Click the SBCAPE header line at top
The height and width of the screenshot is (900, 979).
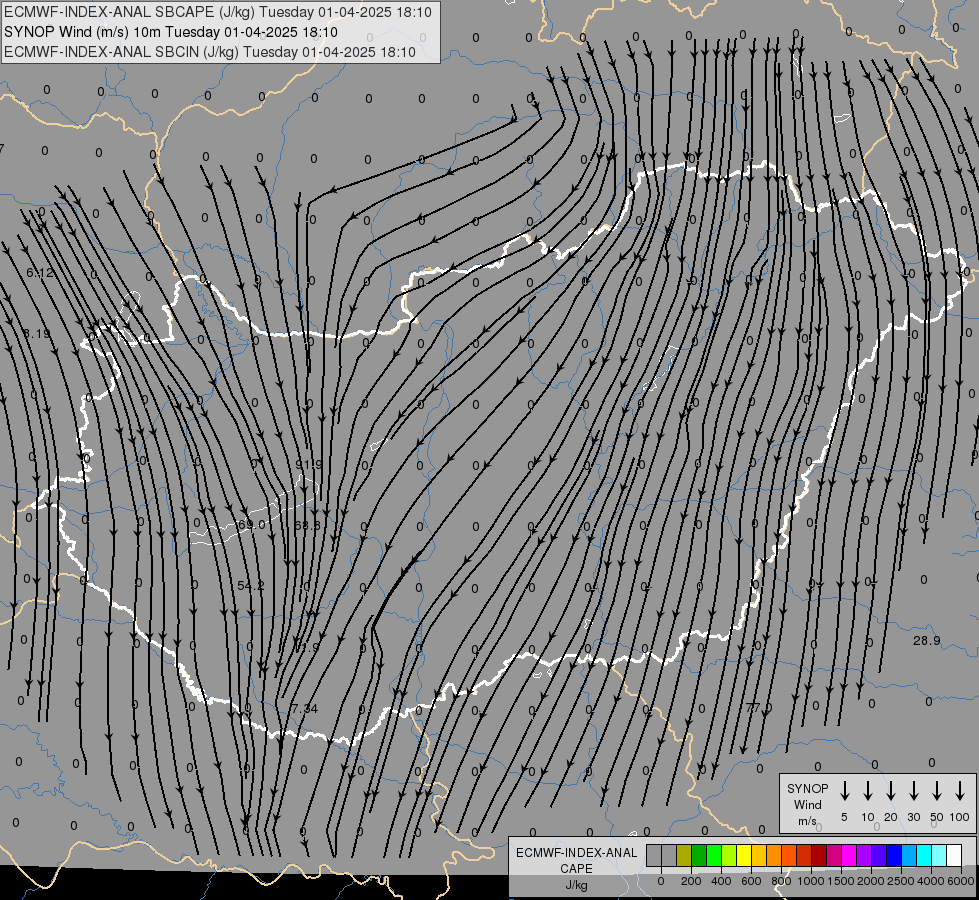coord(218,12)
